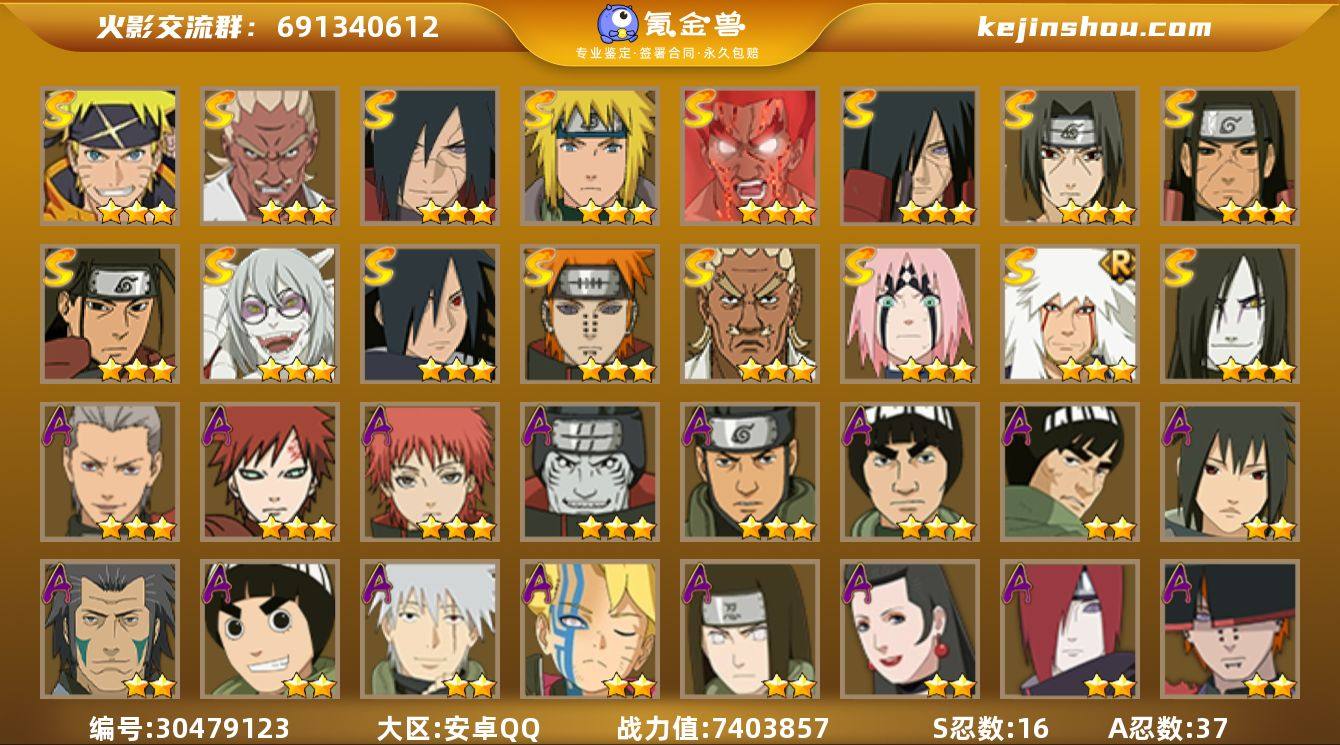Select the Naruto portrait with crossed headband
1340x745 pixels.
tap(110, 155)
